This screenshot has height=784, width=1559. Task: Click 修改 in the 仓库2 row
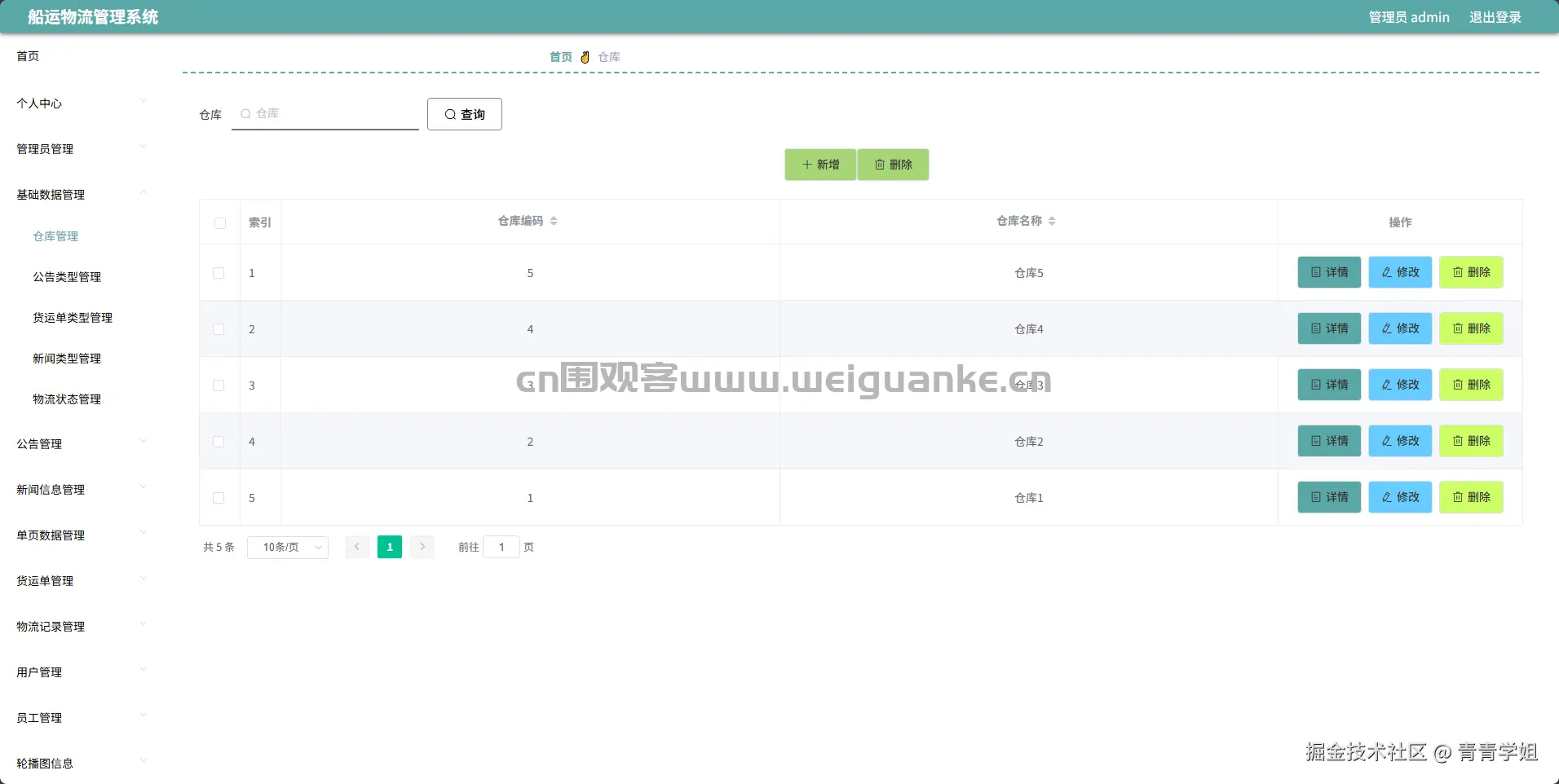(1400, 441)
